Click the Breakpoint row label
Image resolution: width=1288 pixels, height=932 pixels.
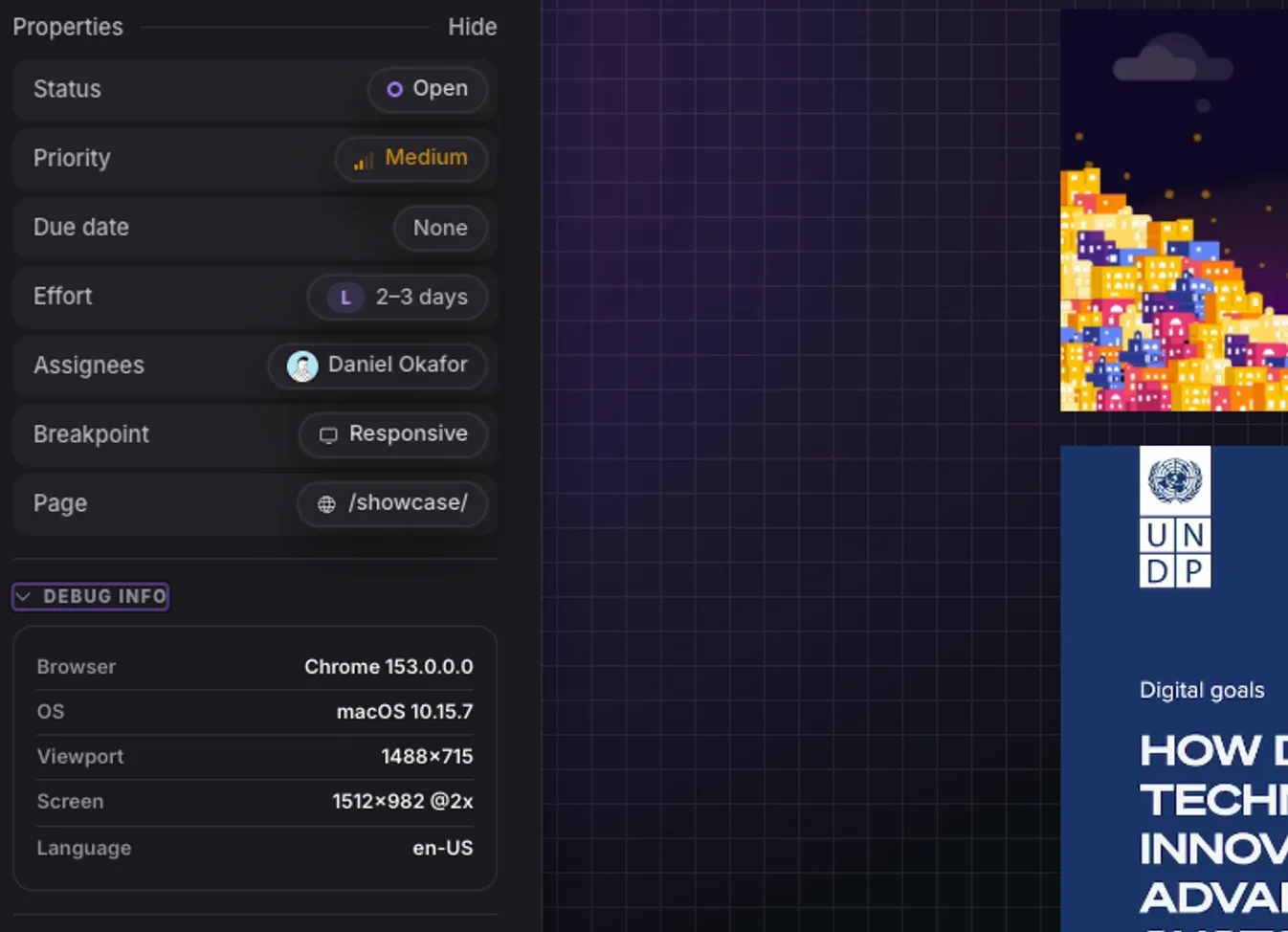point(91,434)
